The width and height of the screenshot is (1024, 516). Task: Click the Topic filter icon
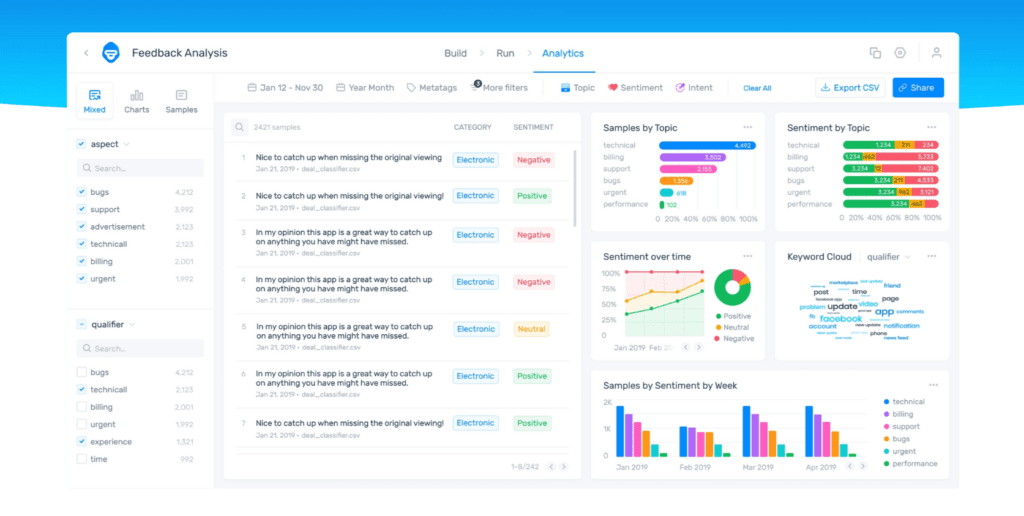(566, 88)
